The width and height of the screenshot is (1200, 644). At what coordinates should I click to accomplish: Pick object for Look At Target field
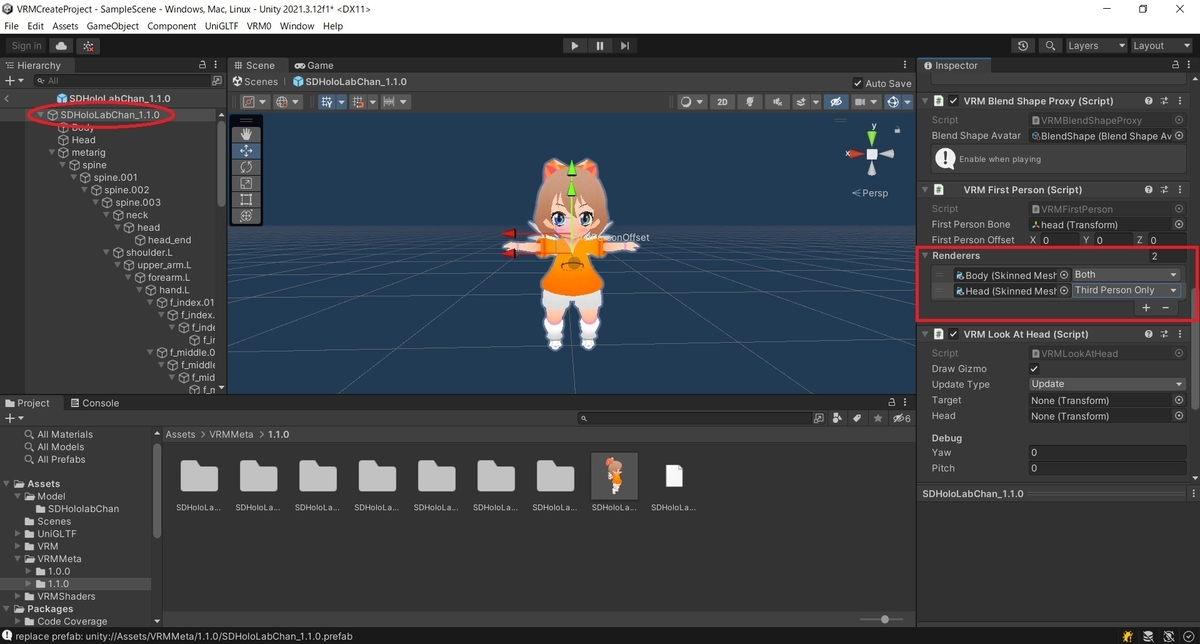tap(1179, 400)
